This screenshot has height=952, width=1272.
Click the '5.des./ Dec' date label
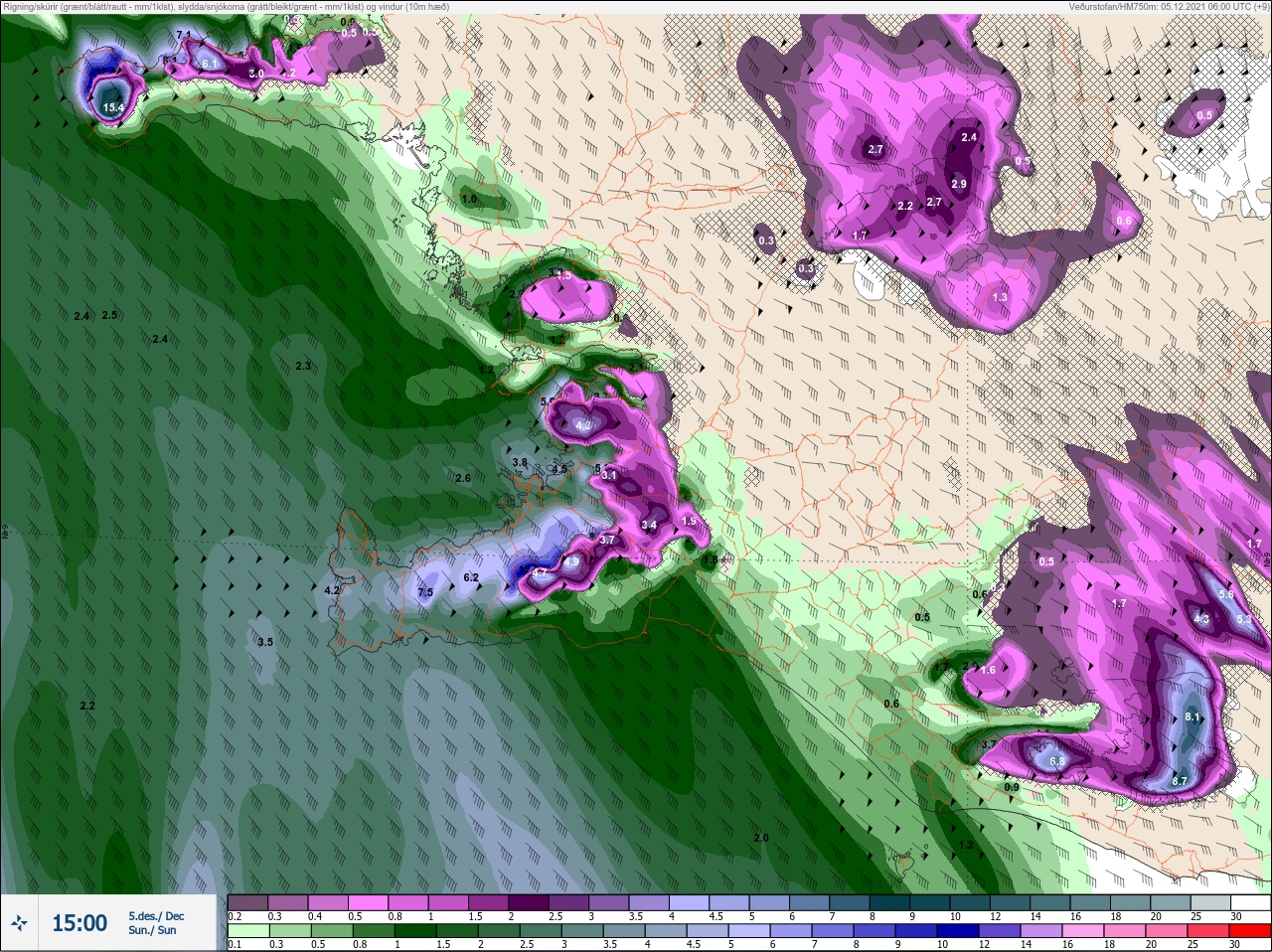coord(156,916)
